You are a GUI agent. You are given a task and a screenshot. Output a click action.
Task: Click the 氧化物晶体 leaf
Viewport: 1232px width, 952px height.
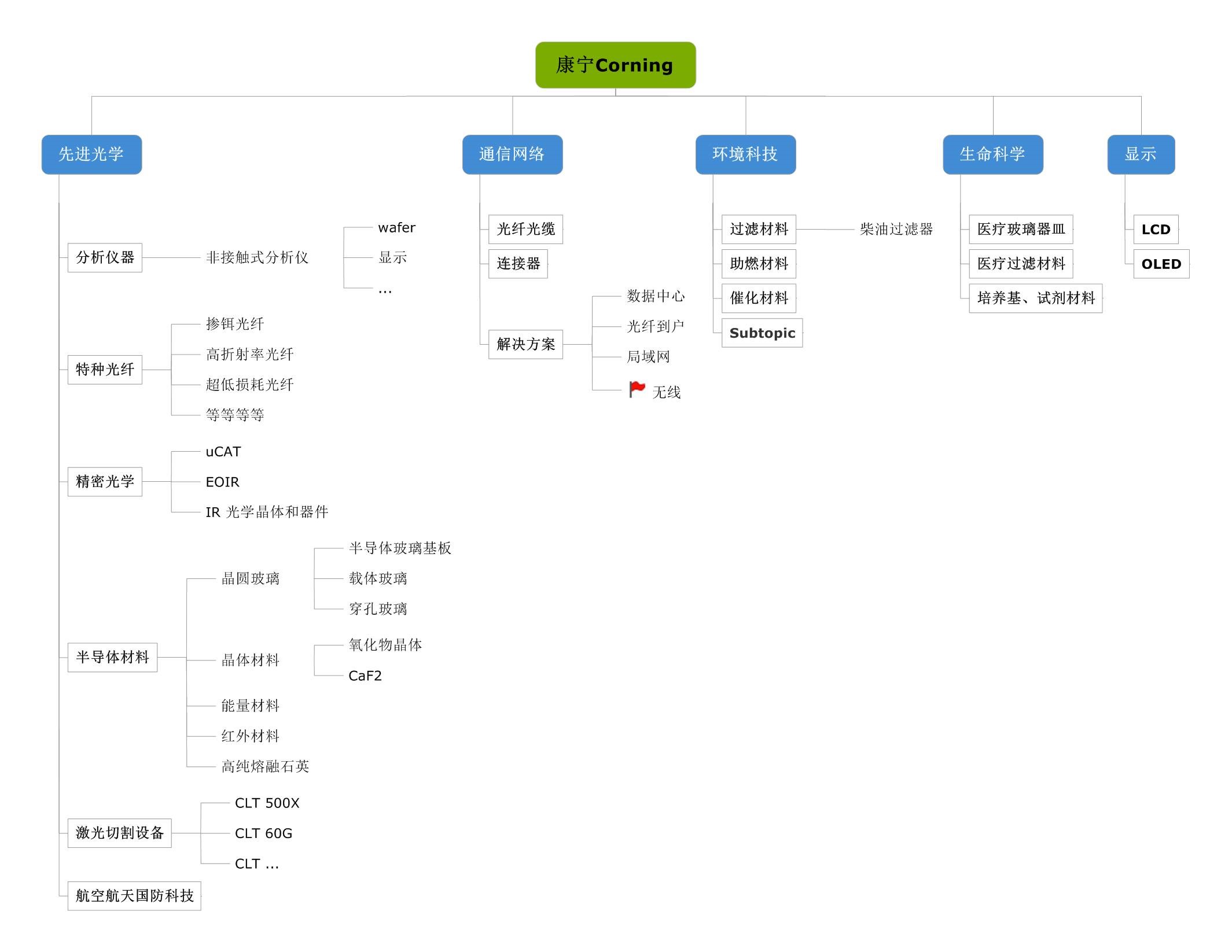pyautogui.click(x=385, y=645)
